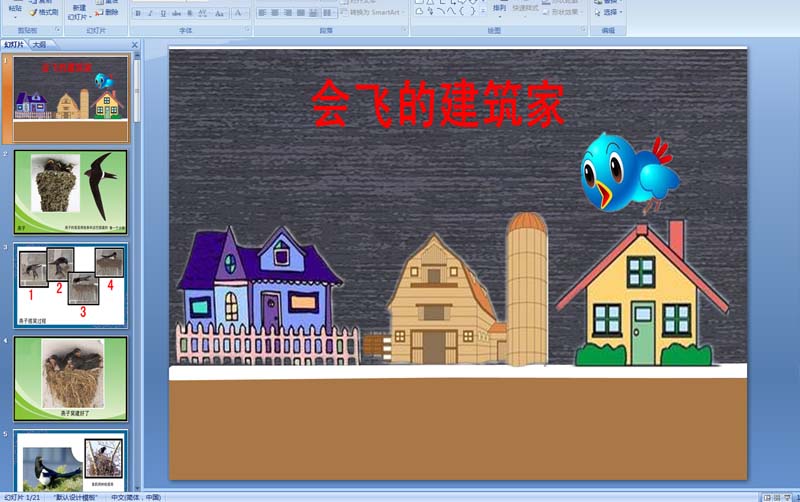Screen dimensions: 800x502
Task: Toggle Italic formatting in the font group
Action: point(150,13)
